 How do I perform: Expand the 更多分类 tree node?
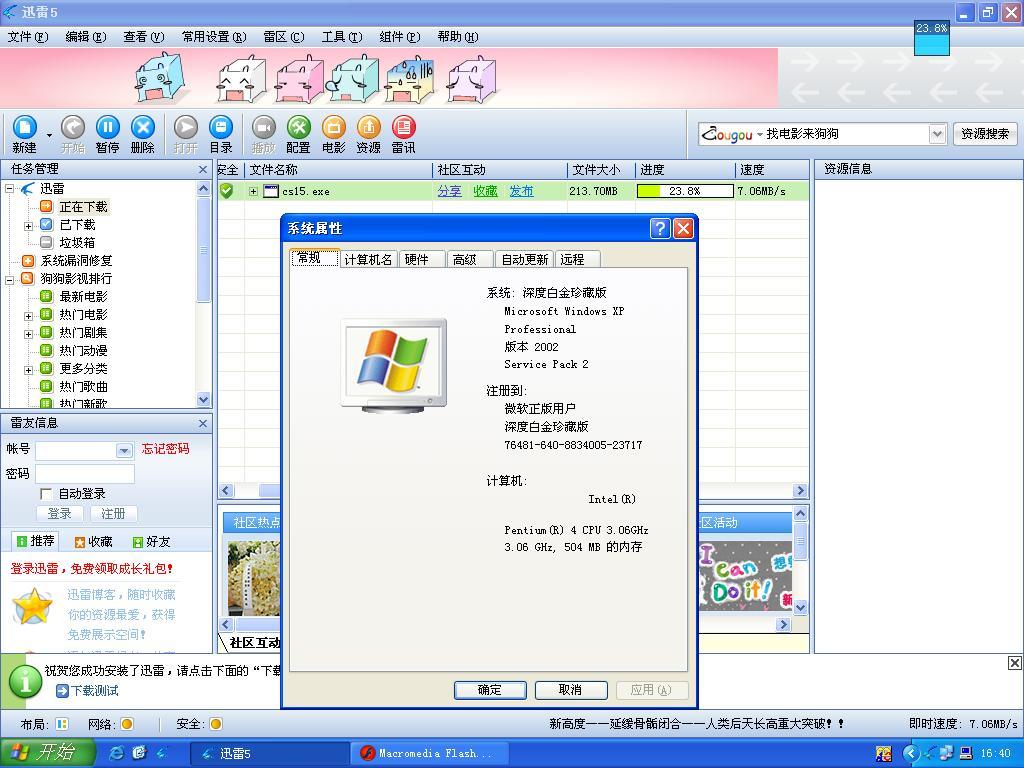pos(29,370)
